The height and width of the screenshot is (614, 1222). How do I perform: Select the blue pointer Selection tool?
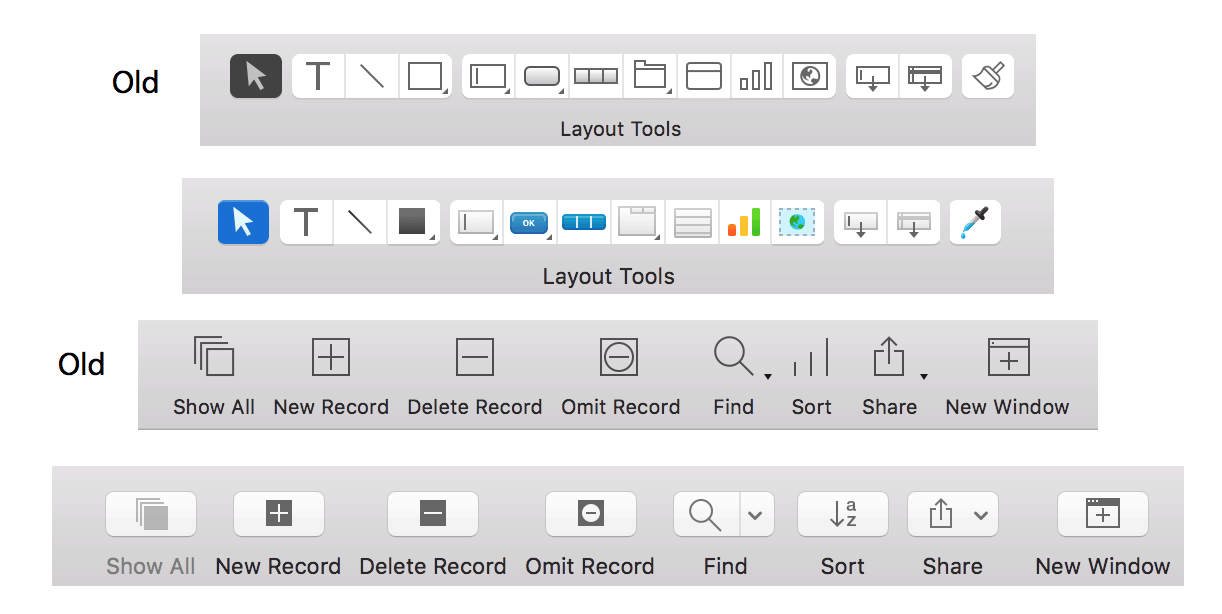[243, 222]
